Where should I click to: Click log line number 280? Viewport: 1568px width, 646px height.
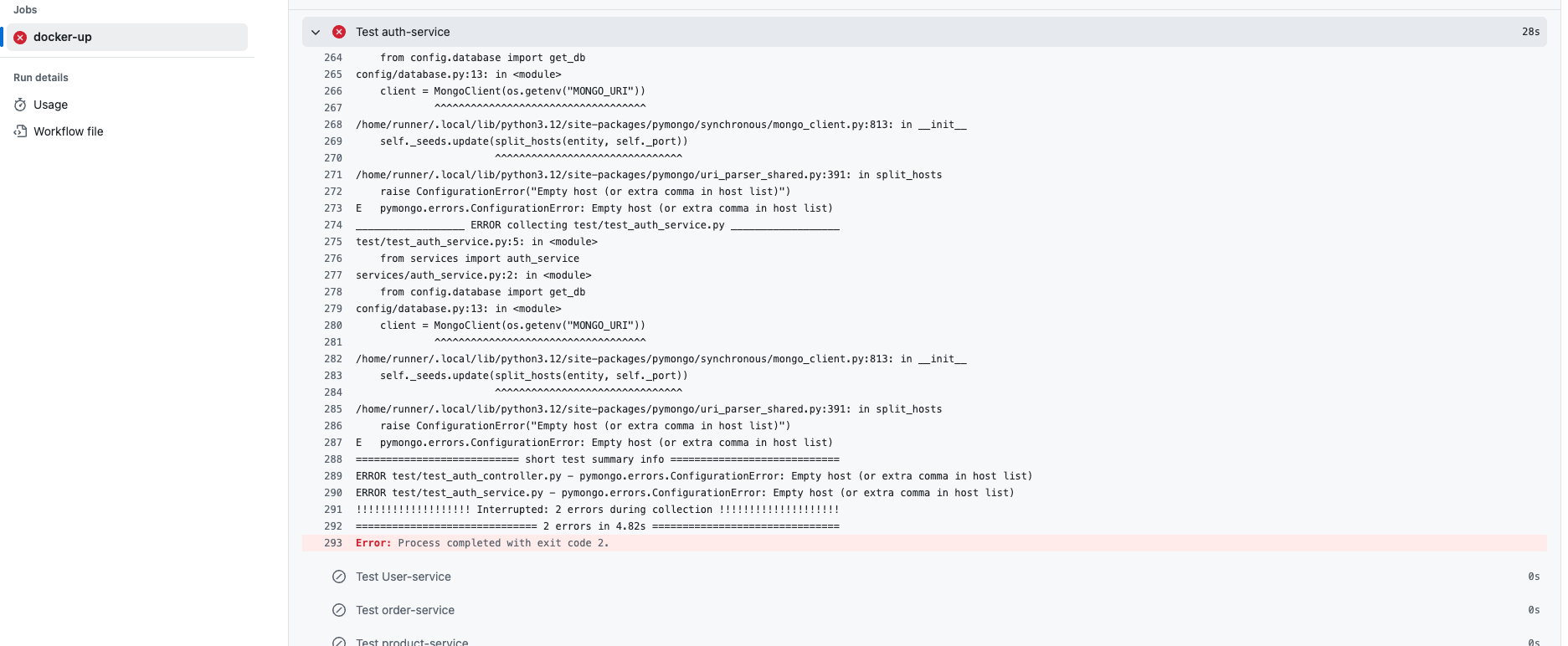[332, 326]
